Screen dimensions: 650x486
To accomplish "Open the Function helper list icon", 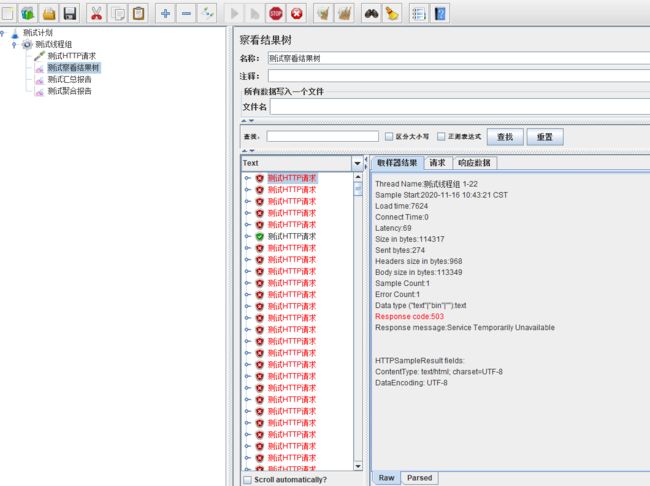I will pyautogui.click(x=419, y=14).
